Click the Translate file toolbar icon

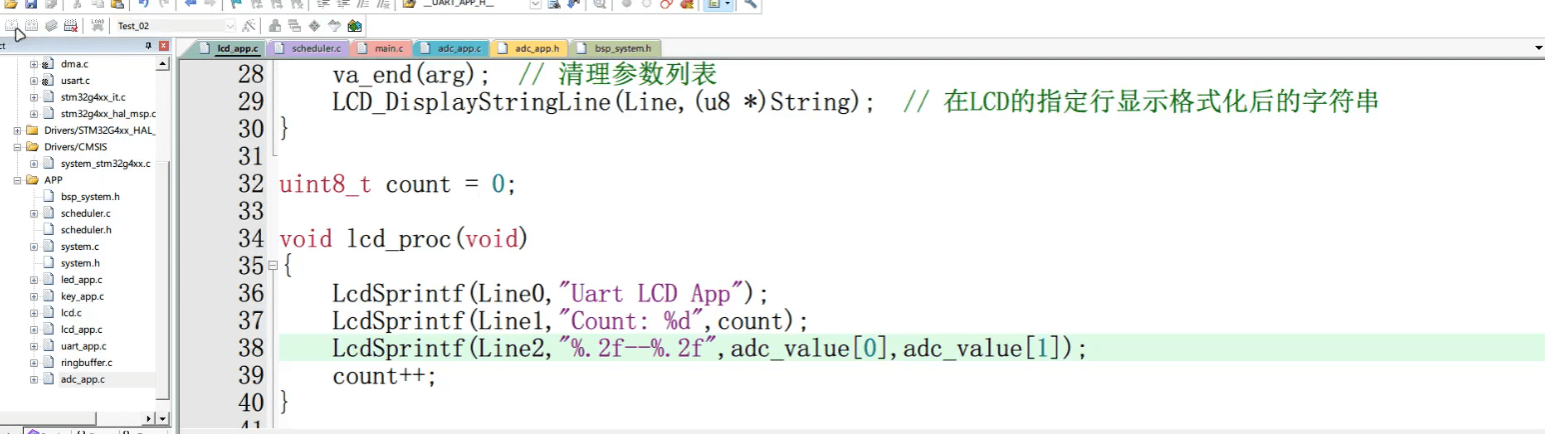coord(12,25)
